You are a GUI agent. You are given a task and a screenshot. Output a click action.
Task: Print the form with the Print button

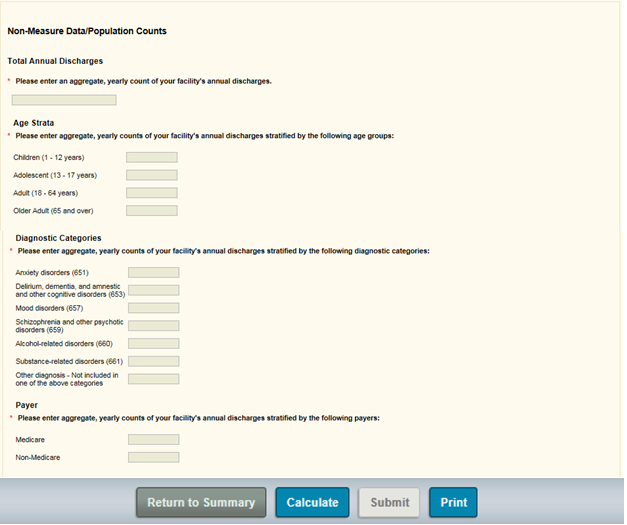453,503
